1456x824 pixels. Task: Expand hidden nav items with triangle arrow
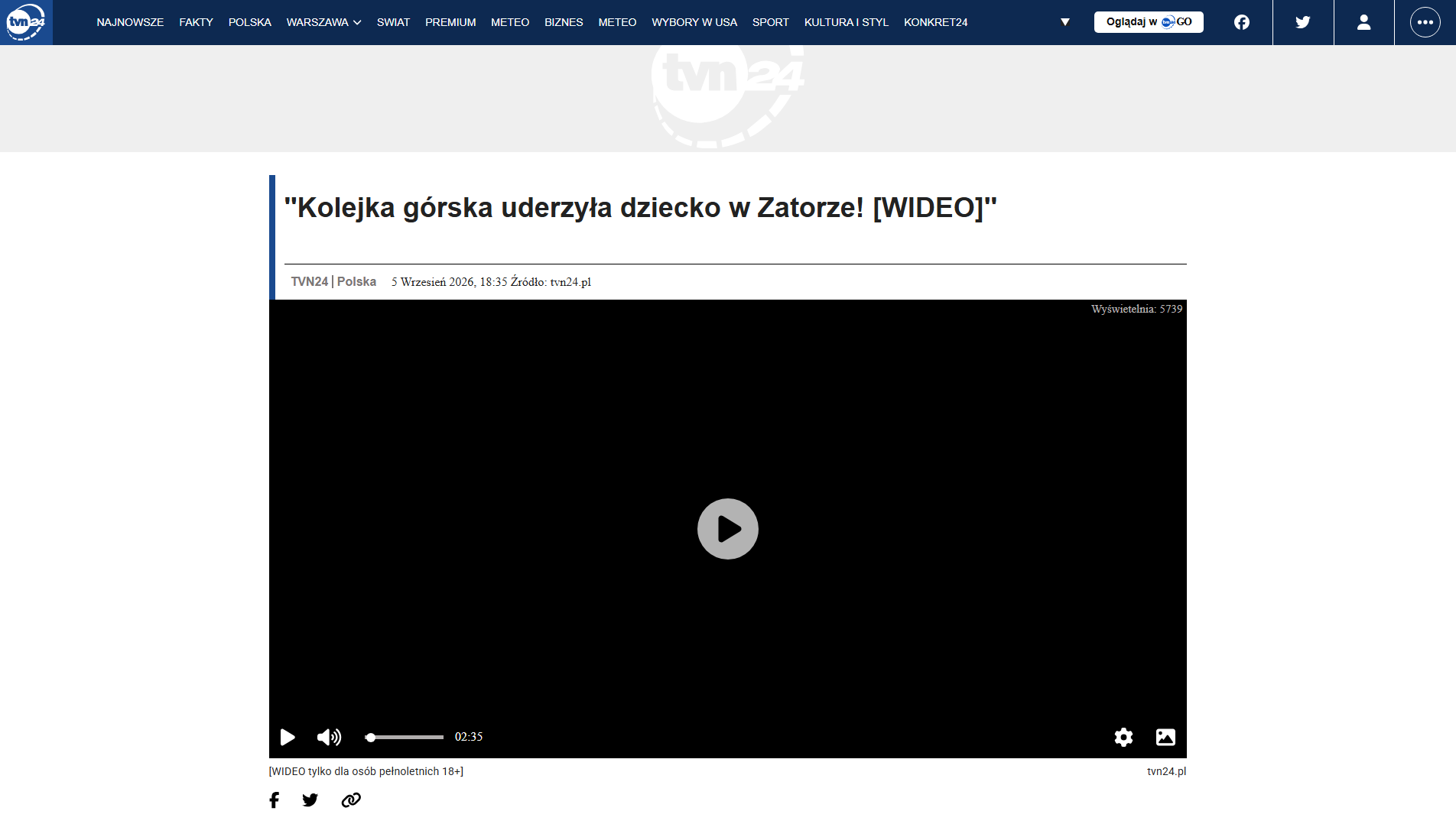coord(1064,22)
